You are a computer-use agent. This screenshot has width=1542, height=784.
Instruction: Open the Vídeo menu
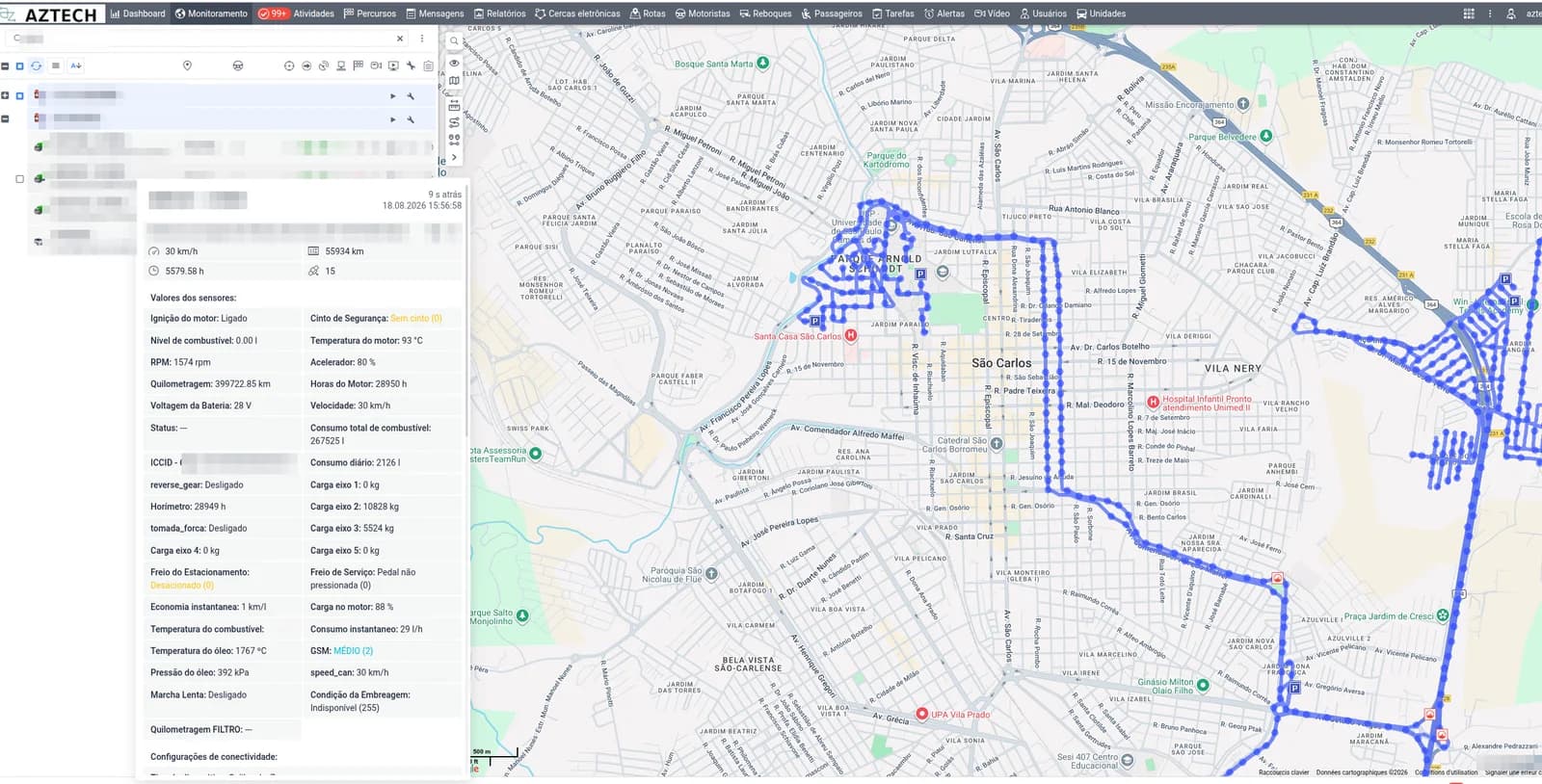pyautogui.click(x=993, y=13)
